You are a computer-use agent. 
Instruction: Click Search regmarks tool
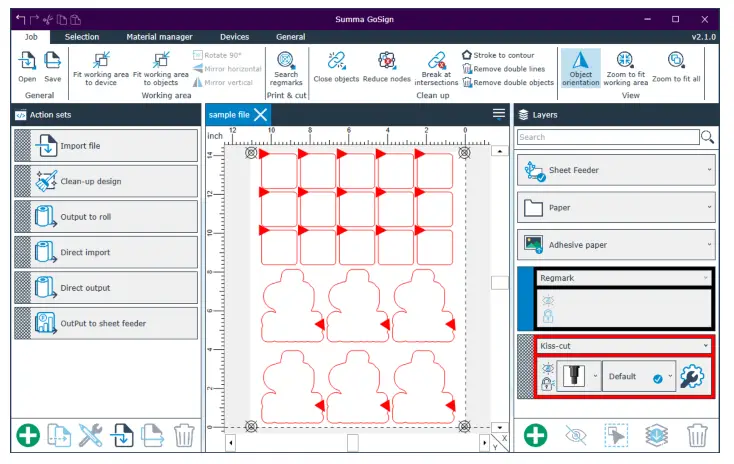(x=286, y=69)
